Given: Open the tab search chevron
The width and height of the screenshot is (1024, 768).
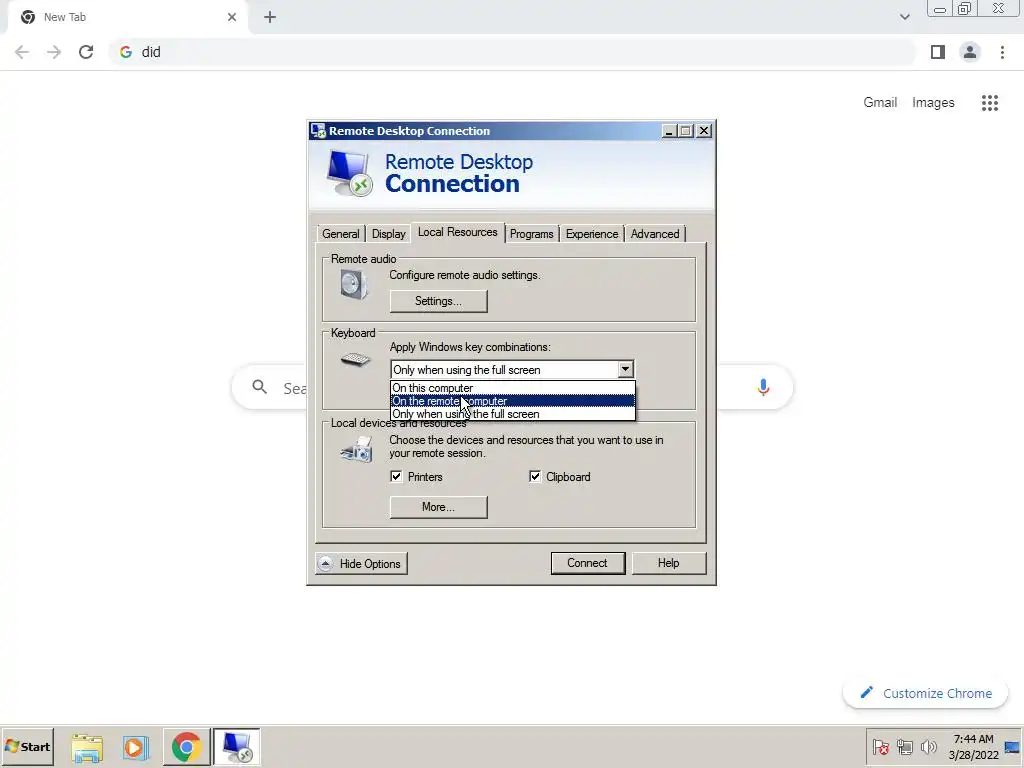Looking at the screenshot, I should pyautogui.click(x=904, y=17).
